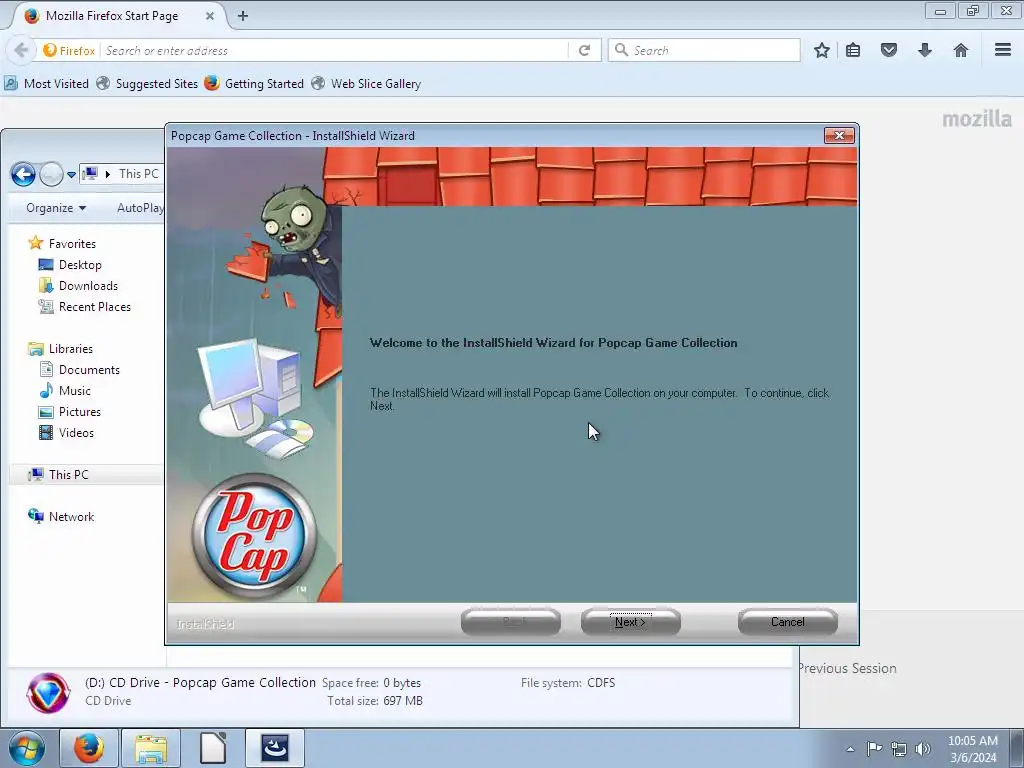Go back using Firefox back arrow
This screenshot has width=1024, height=768.
coord(21,50)
